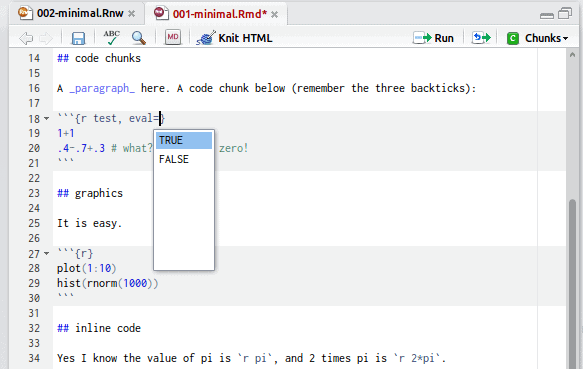This screenshot has width=583, height=369.
Task: Minimize the source editor pane
Action: pyautogui.click(x=547, y=15)
